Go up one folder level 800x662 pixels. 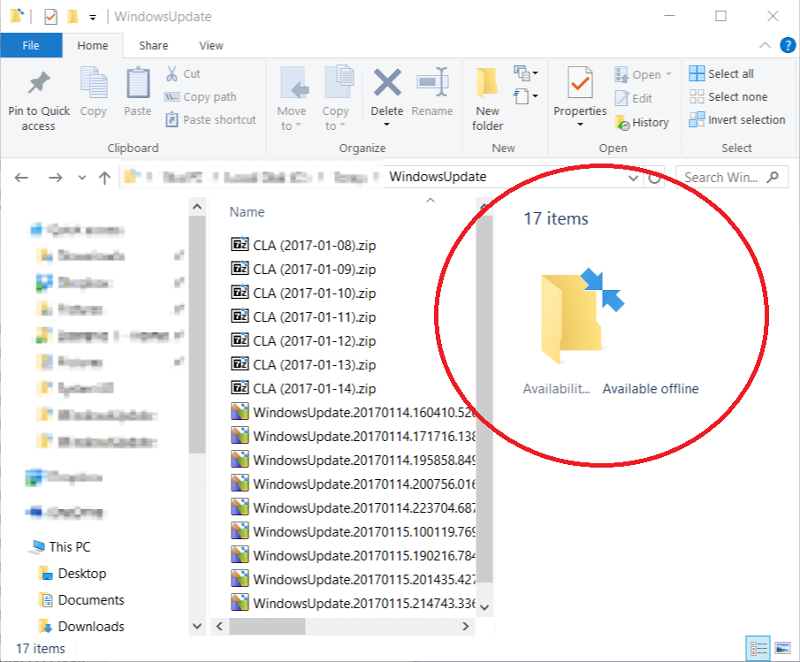(x=105, y=177)
